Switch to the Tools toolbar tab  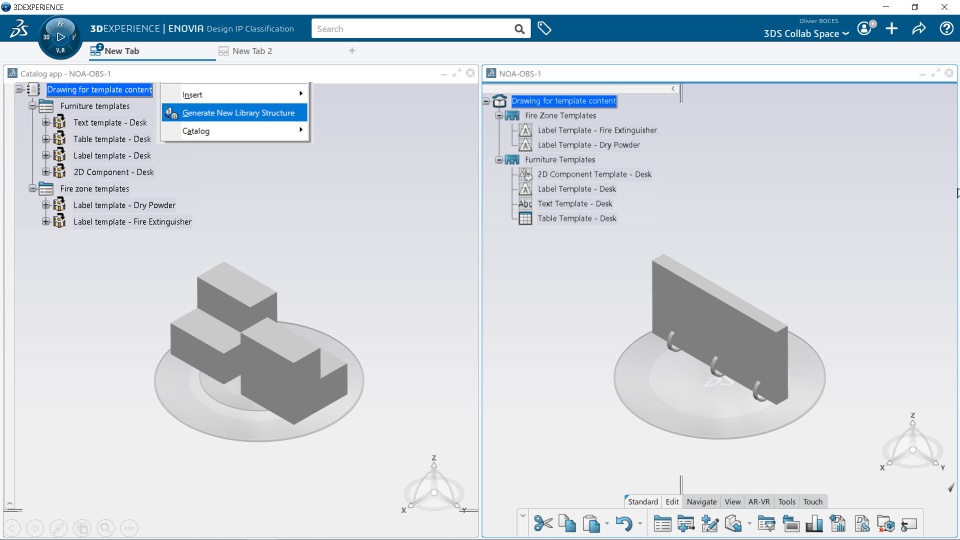[787, 501]
